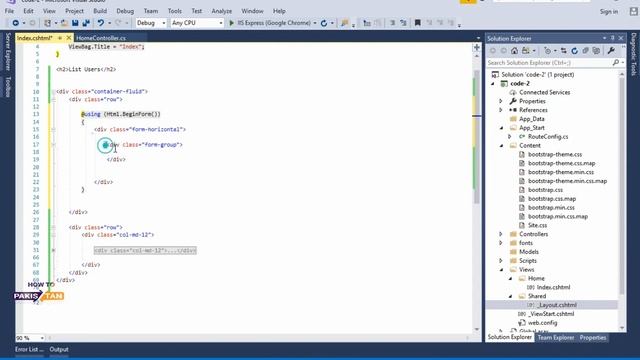This screenshot has width=640, height=360.
Task: Save the current file with the Save icon
Action: click(75, 23)
